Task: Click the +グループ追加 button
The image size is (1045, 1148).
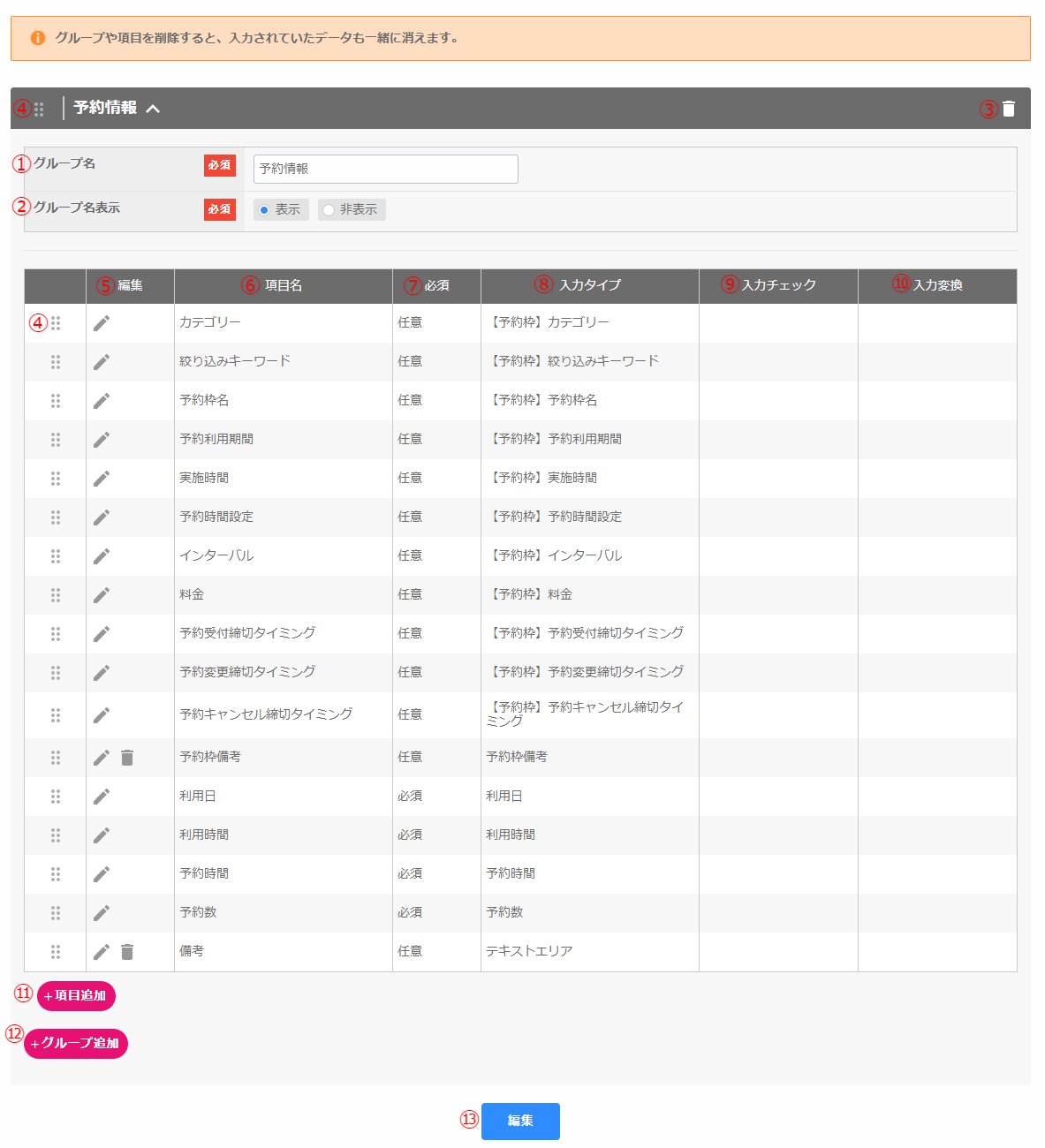Action: [x=76, y=1044]
